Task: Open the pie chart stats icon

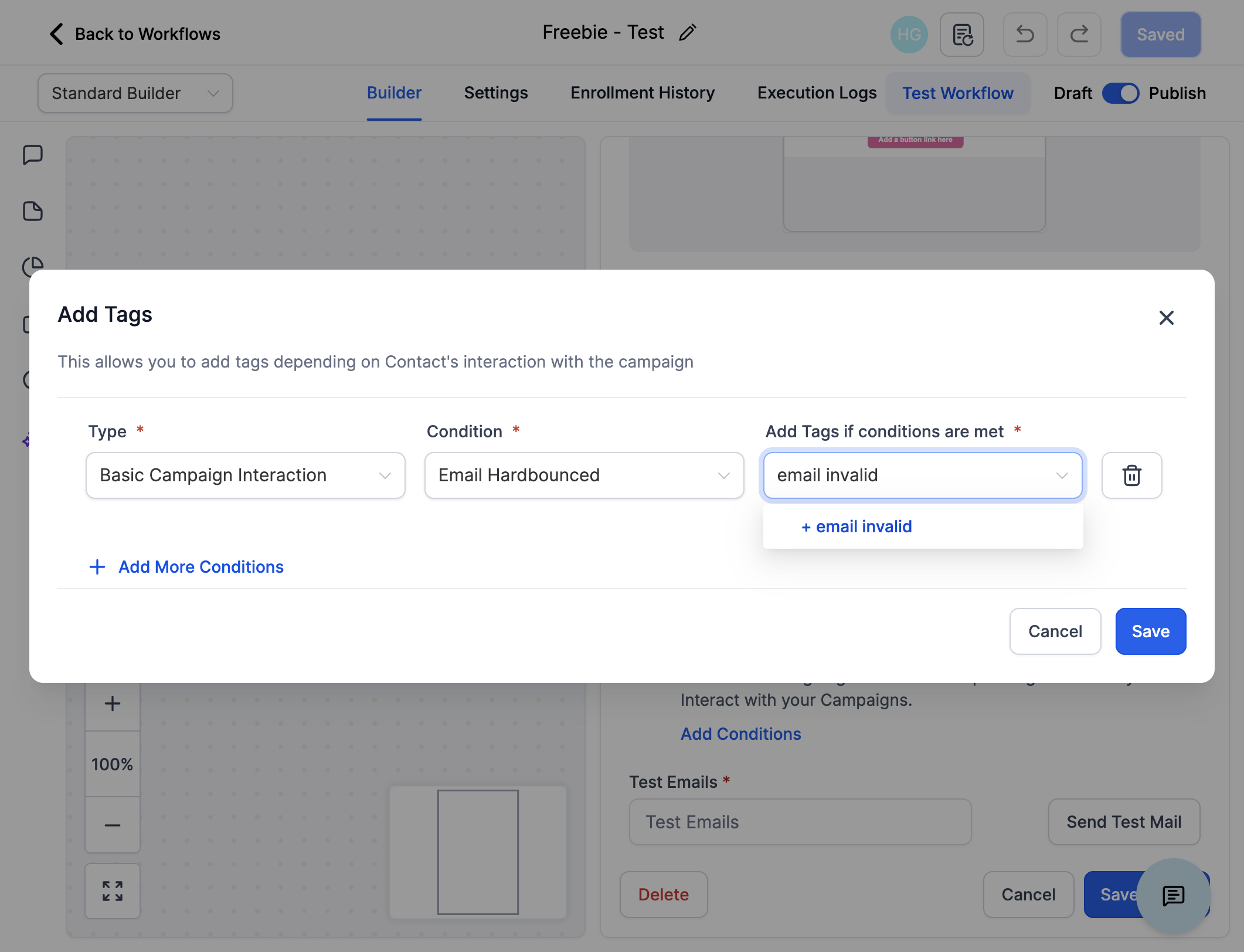Action: point(33,267)
